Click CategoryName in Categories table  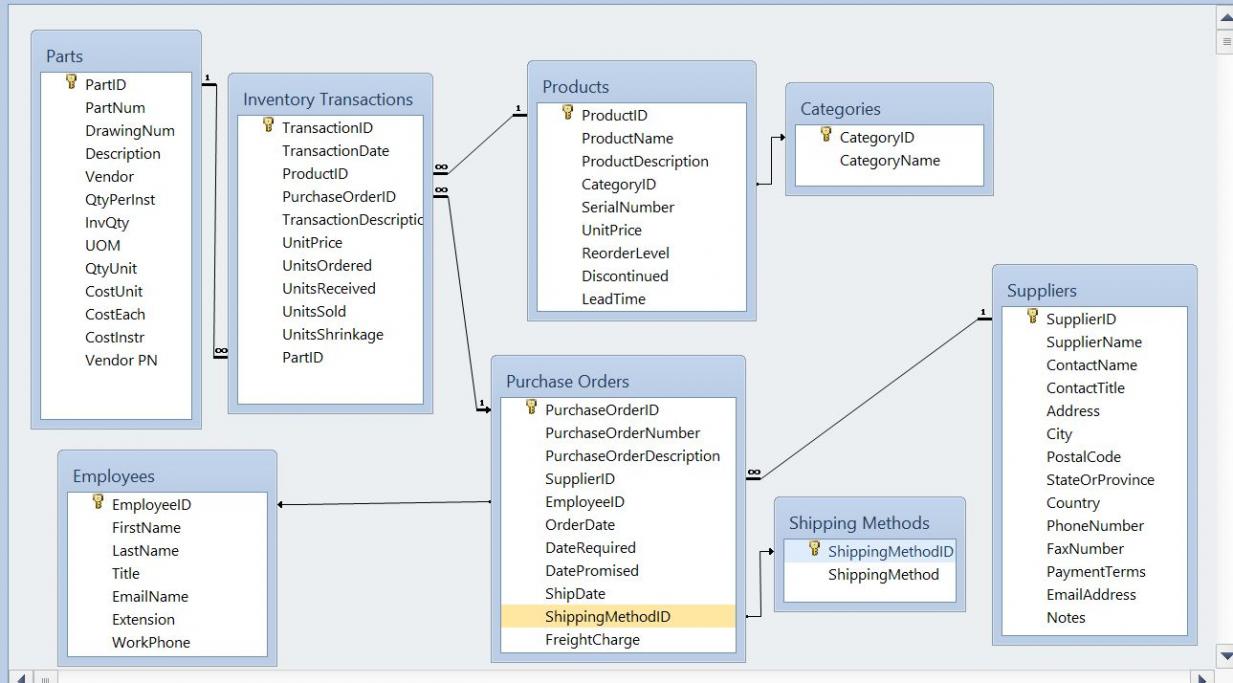click(890, 160)
